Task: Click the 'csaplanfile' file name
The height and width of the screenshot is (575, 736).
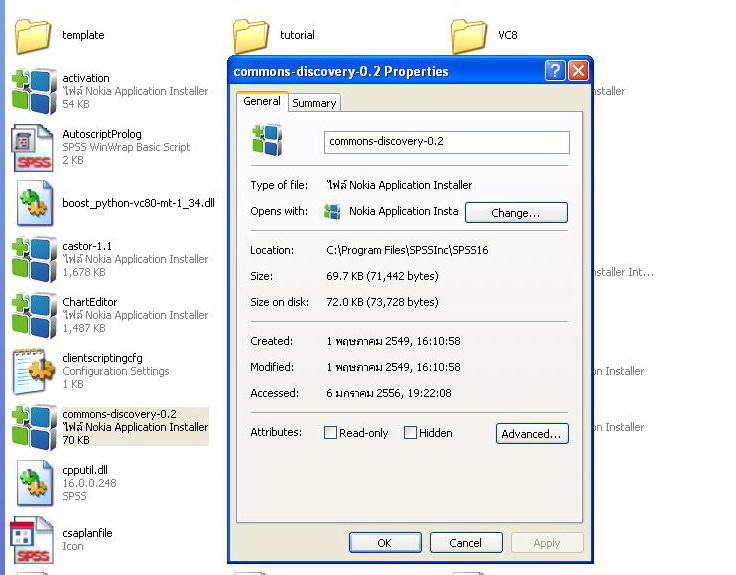Action: 87,533
